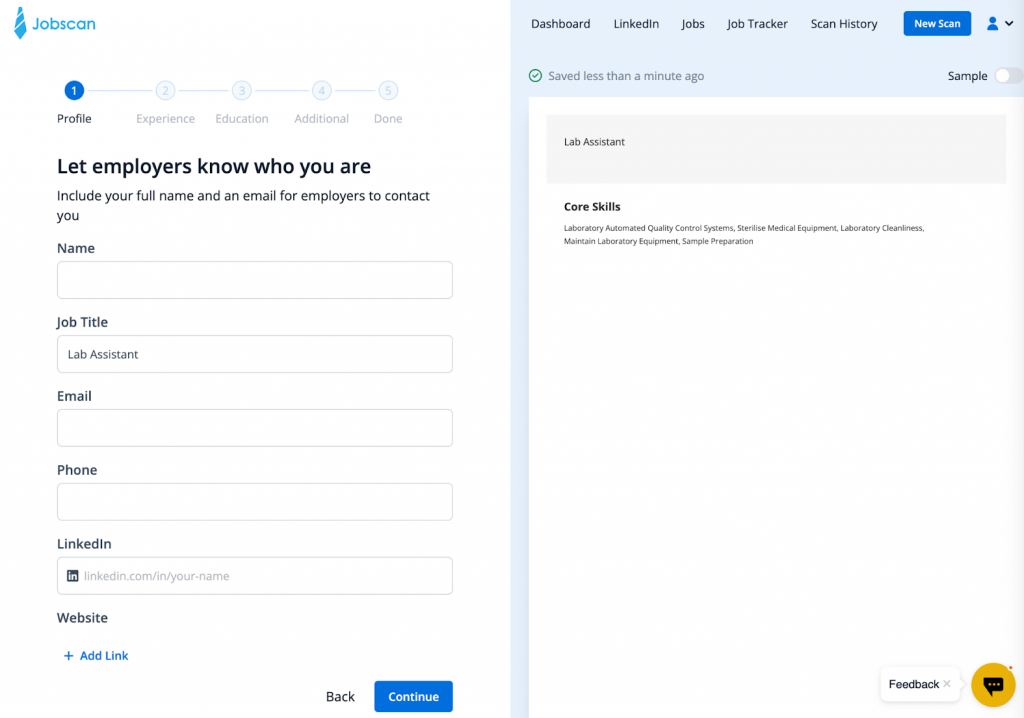Select step 4 Additional
1024x718 pixels.
click(x=321, y=91)
